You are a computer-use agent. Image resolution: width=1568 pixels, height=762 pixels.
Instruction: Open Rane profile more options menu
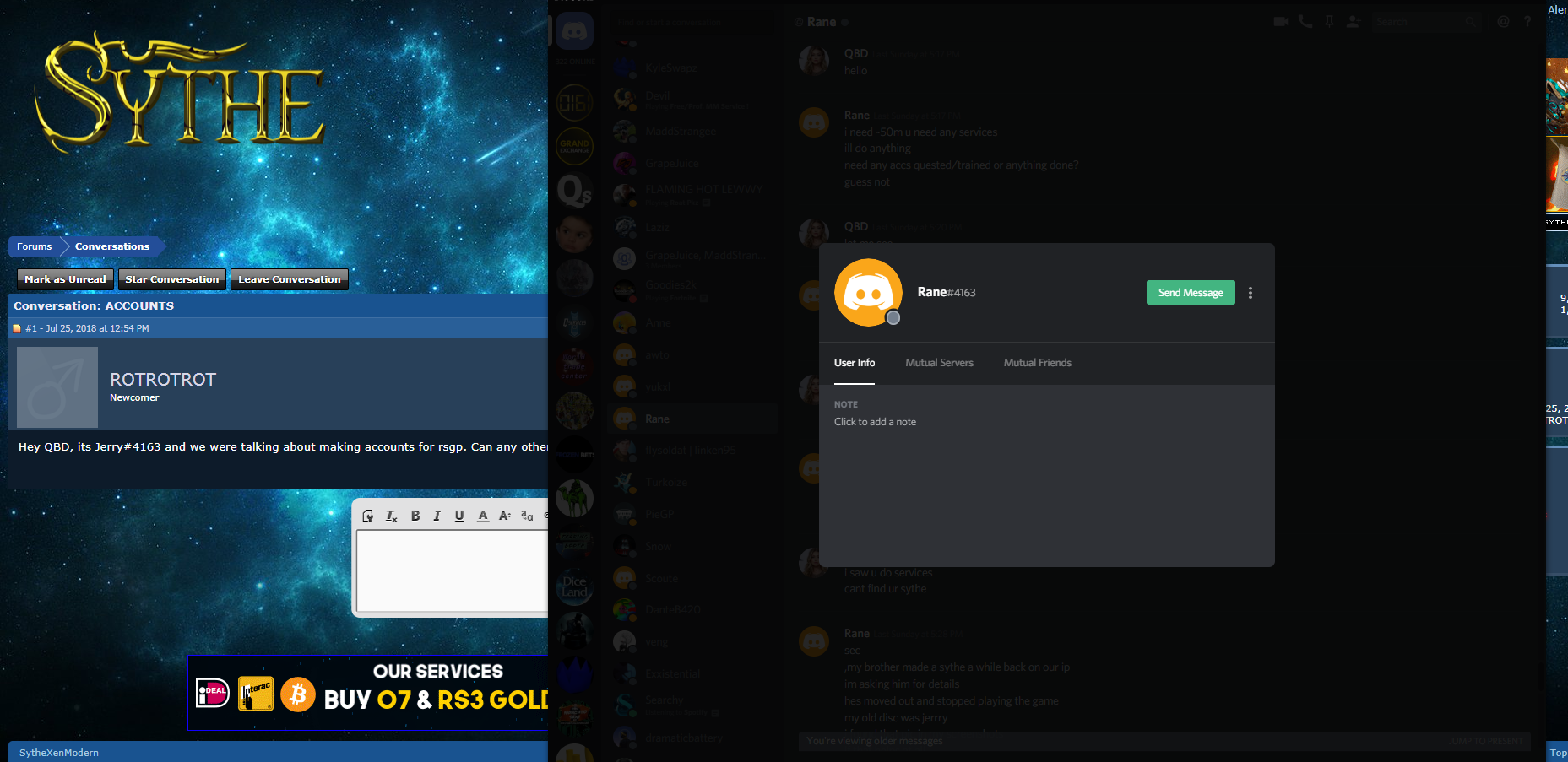(x=1251, y=293)
